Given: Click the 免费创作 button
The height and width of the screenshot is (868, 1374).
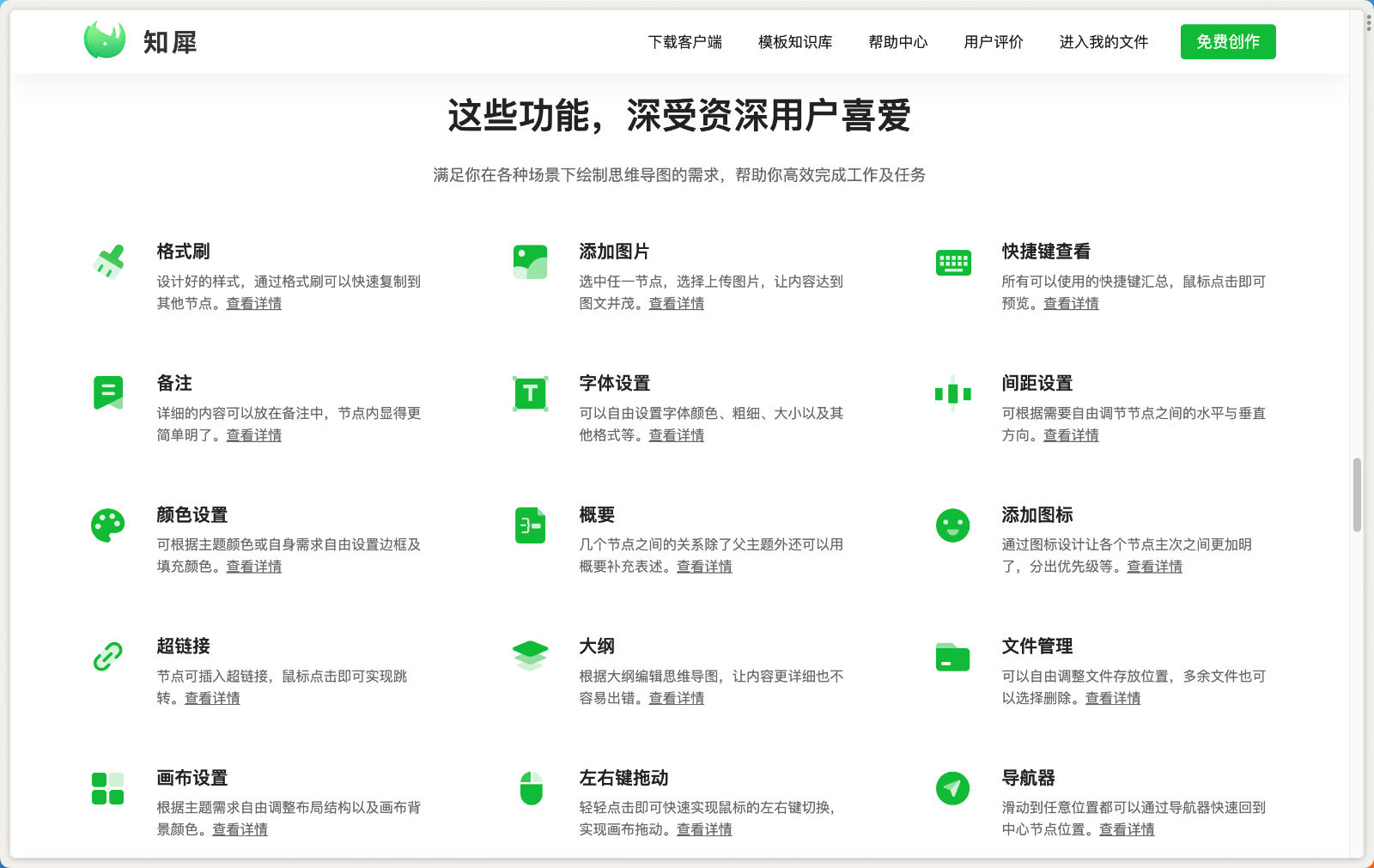Looking at the screenshot, I should (x=1228, y=41).
